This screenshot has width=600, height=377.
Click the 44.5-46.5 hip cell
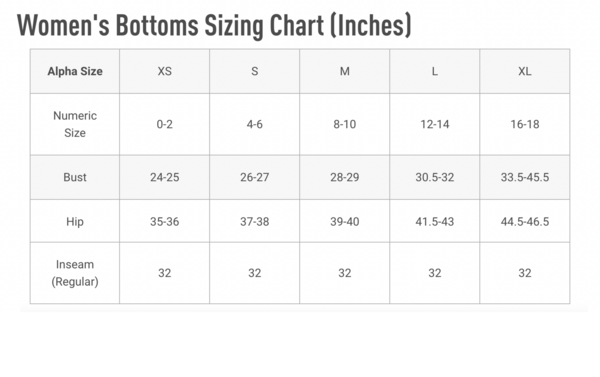[x=525, y=222]
